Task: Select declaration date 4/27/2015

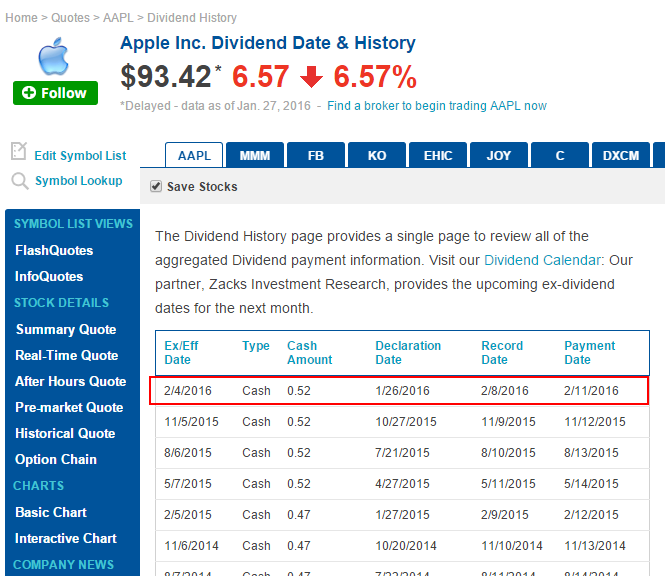Action: tap(402, 484)
